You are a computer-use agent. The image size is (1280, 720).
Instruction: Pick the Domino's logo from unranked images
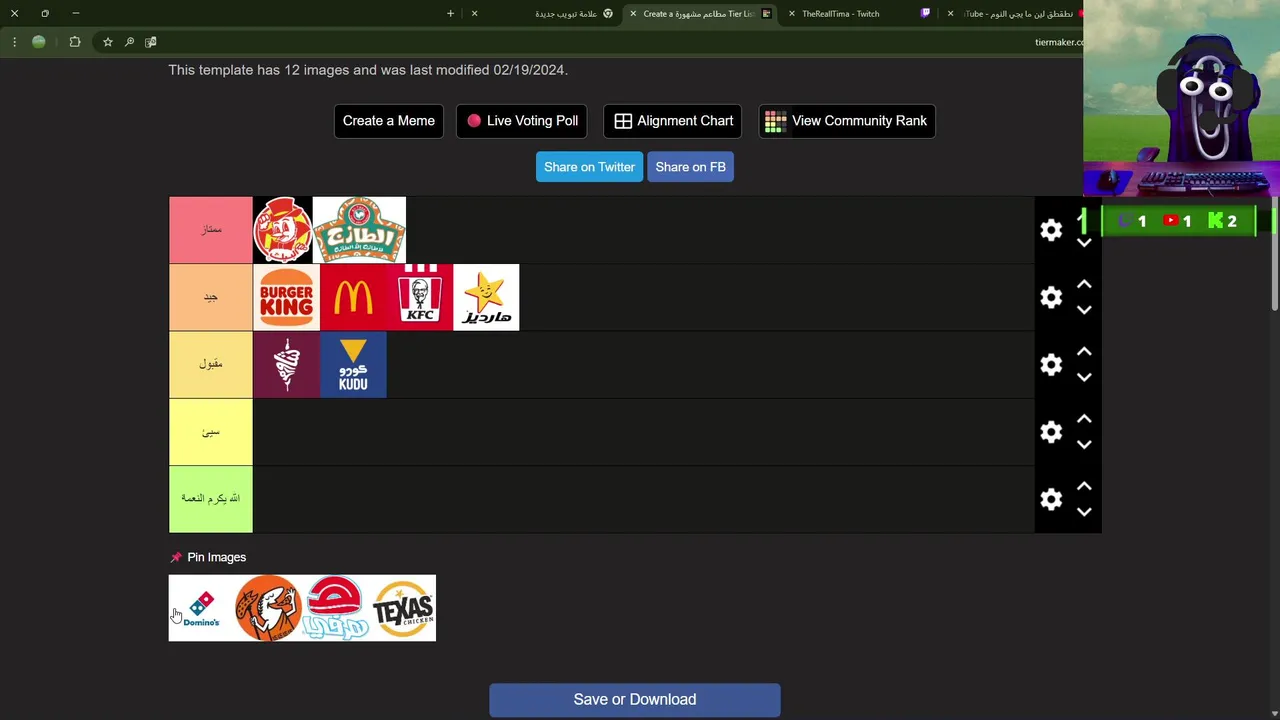coord(202,608)
